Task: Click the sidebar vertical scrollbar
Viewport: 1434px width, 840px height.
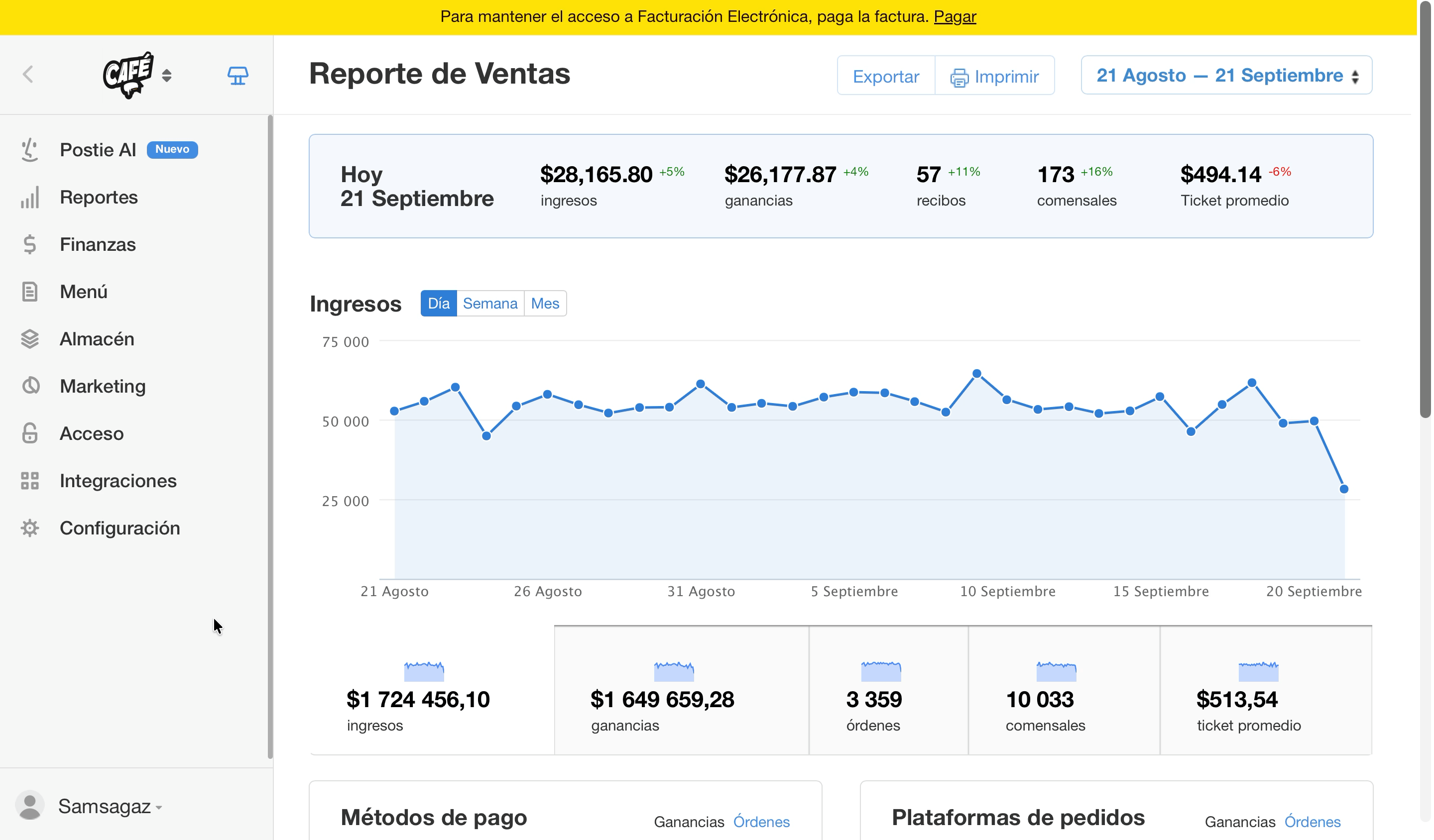Action: pos(270,437)
